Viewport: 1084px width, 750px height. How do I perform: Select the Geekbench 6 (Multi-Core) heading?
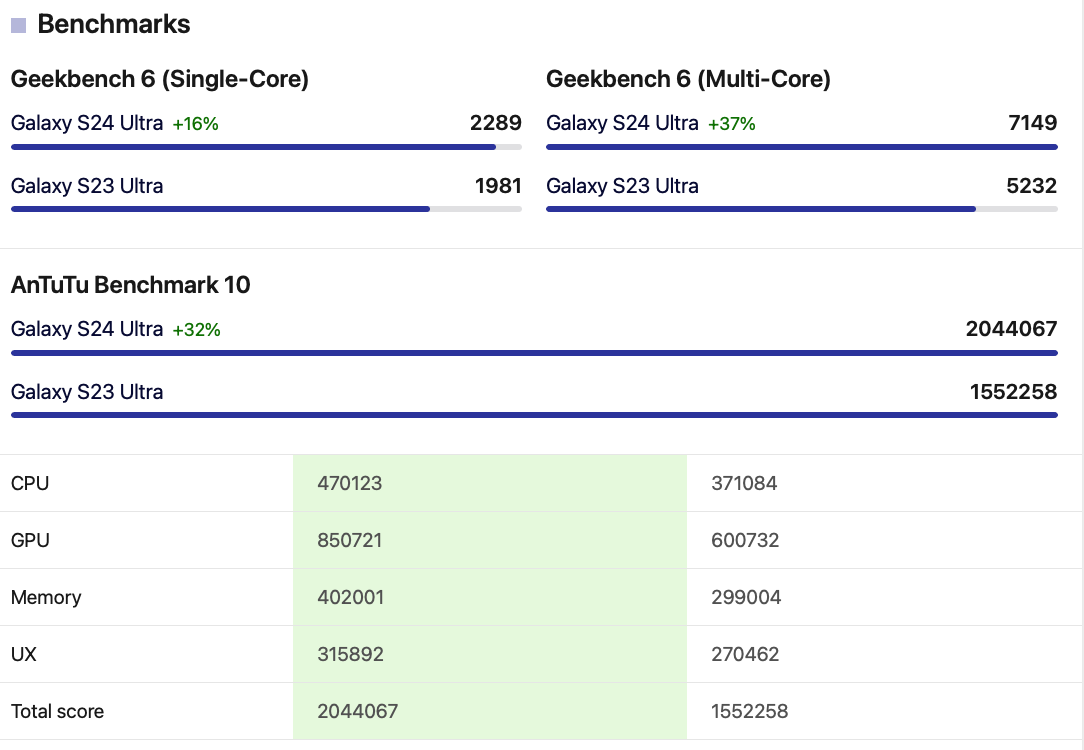pyautogui.click(x=688, y=79)
